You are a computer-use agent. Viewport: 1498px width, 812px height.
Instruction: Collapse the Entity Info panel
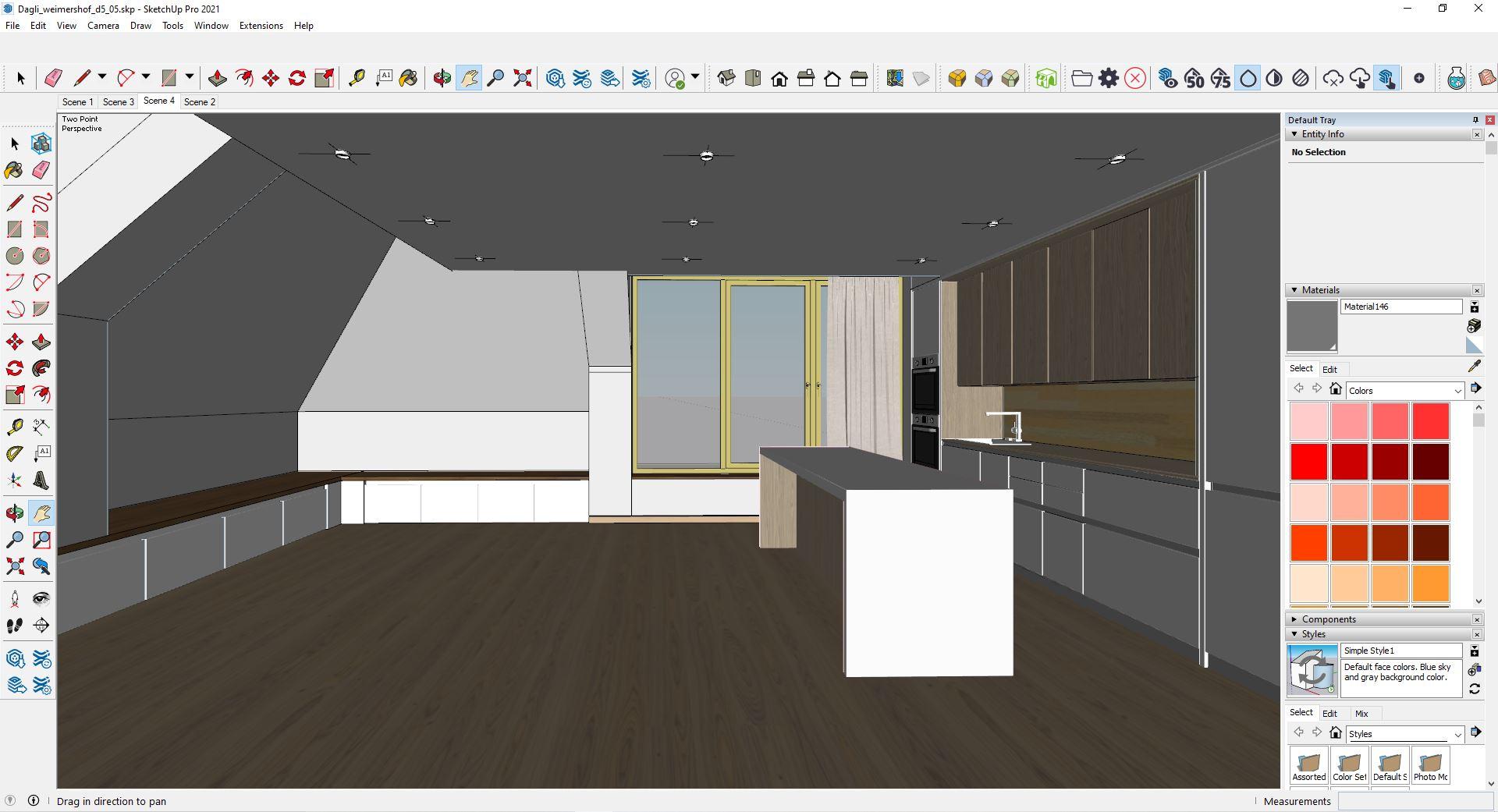1294,134
